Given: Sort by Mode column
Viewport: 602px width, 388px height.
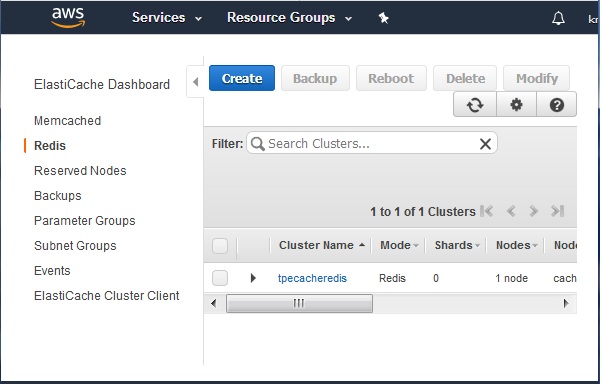Looking at the screenshot, I should [x=399, y=245].
